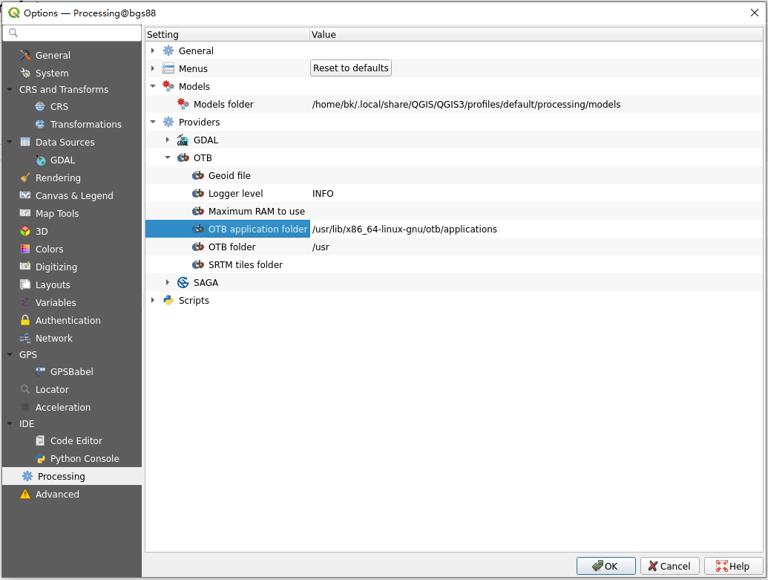
Task: Click SAGA provider logo icon
Action: 183,283
